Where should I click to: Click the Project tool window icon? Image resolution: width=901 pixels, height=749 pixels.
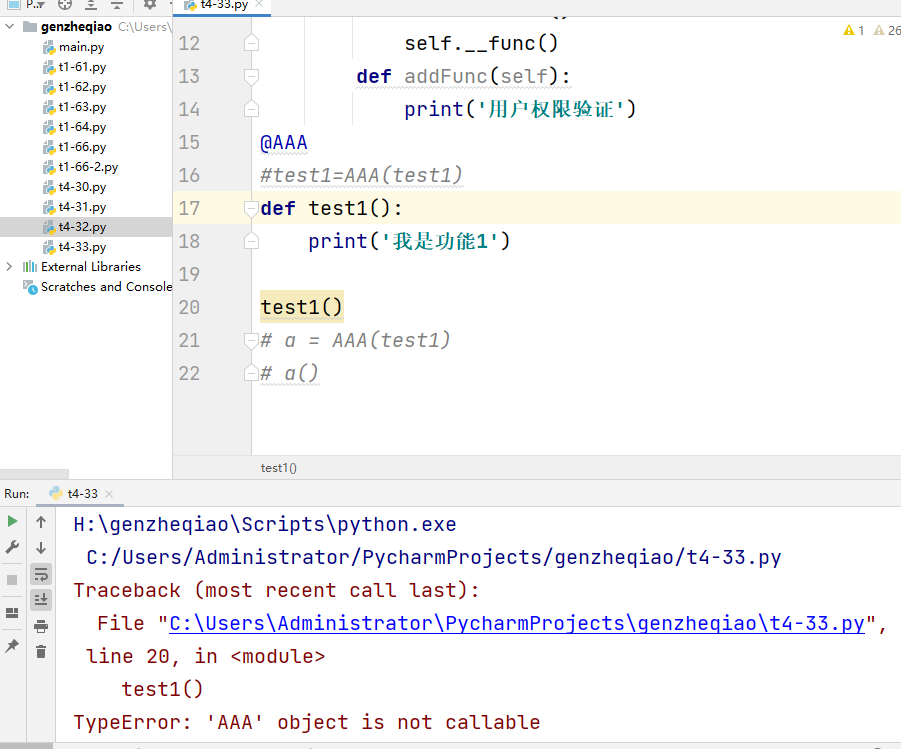(14, 5)
